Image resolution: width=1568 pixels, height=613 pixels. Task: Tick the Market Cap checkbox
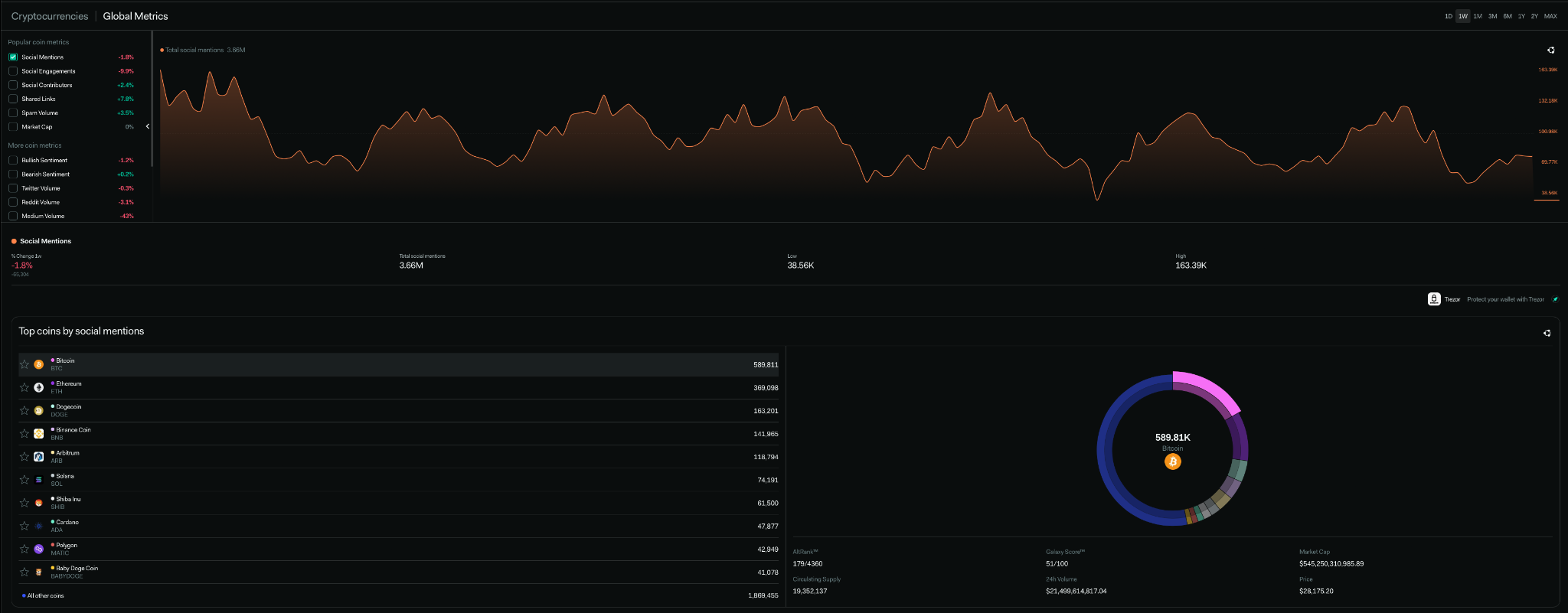pyautogui.click(x=13, y=127)
